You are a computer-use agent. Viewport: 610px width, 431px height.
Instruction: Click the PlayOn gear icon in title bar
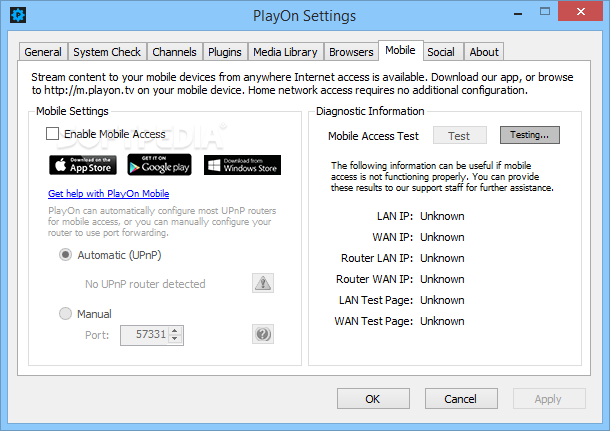coord(18,15)
